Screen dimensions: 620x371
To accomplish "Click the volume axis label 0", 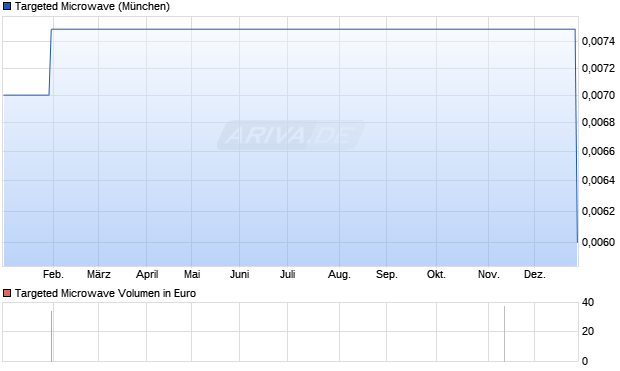I will point(585,361).
